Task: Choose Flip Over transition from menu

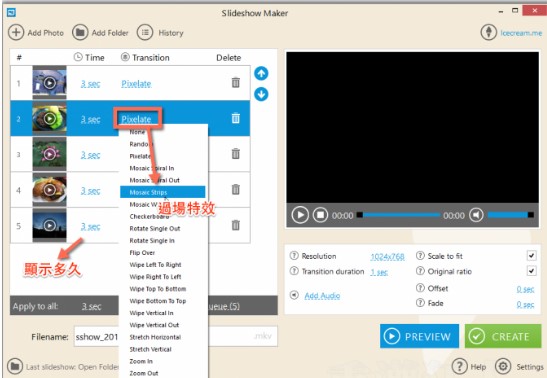Action: [x=142, y=252]
